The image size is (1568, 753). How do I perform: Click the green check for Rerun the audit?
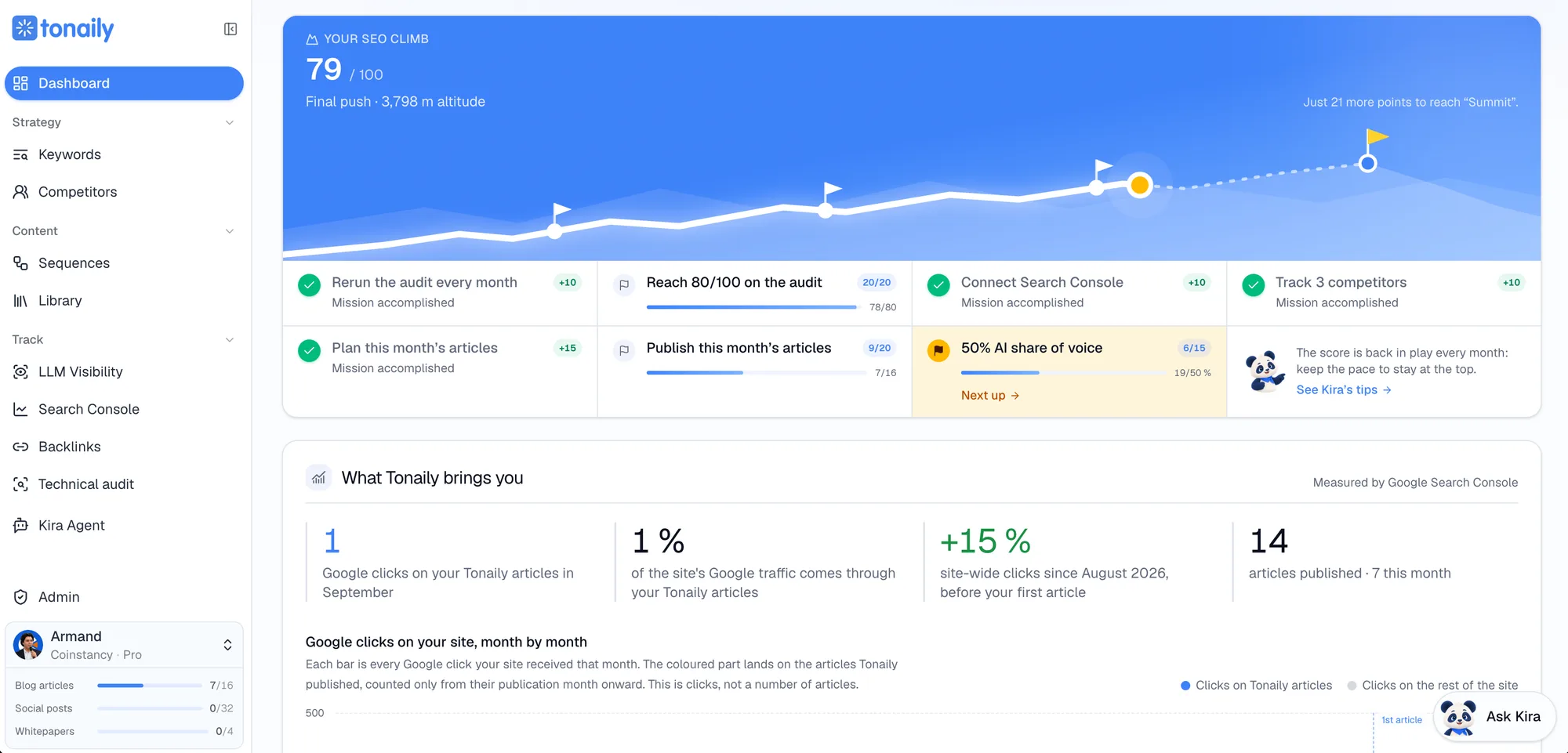[310, 285]
